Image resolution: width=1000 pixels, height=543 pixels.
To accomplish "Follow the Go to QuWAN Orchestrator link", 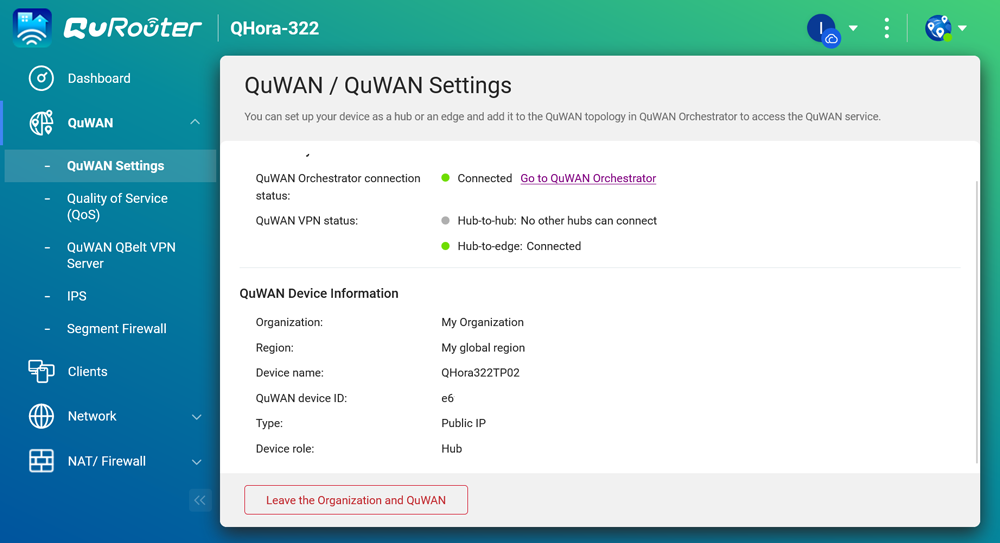I will click(x=588, y=178).
